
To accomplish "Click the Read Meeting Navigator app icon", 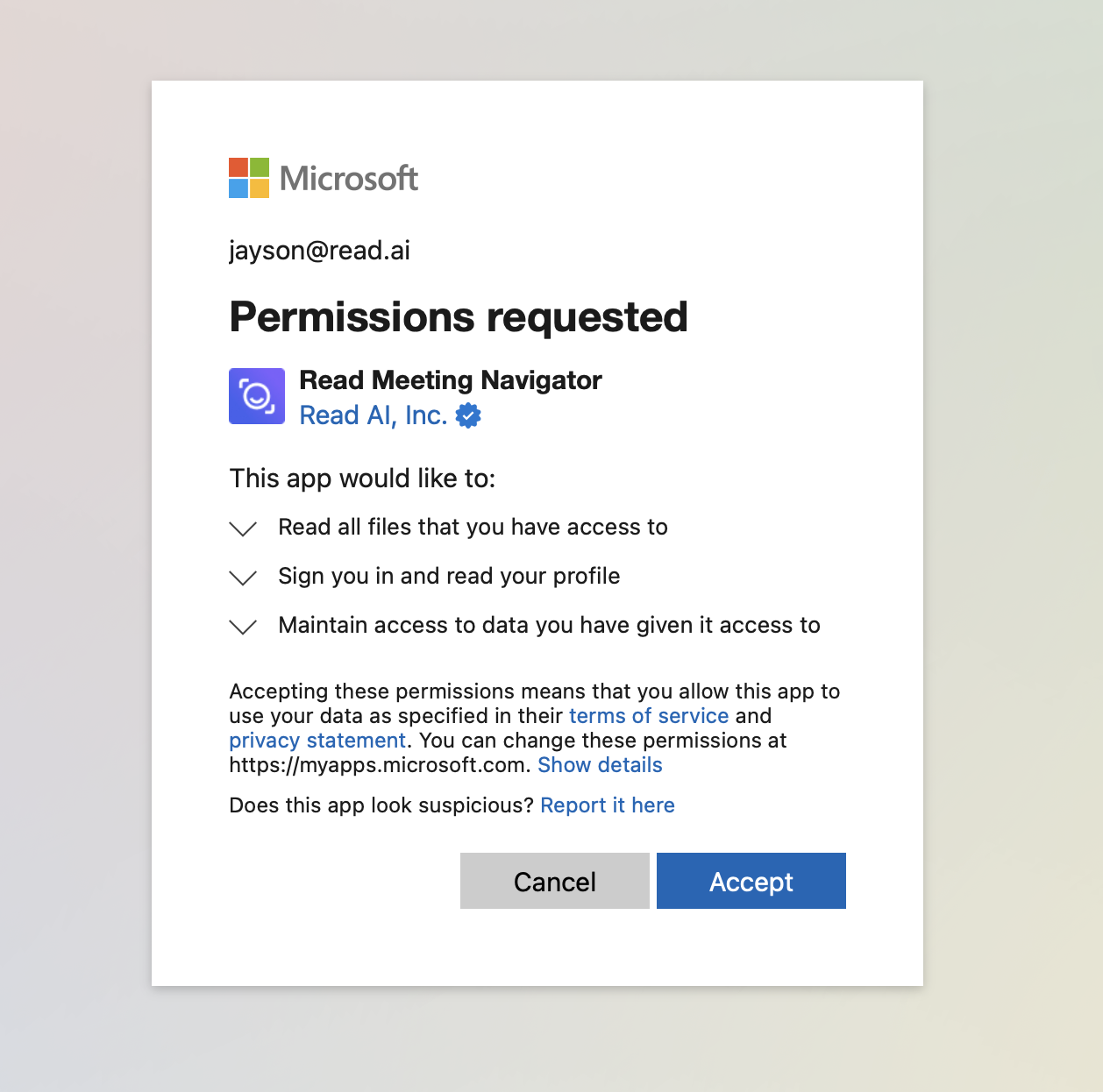I will tap(257, 396).
